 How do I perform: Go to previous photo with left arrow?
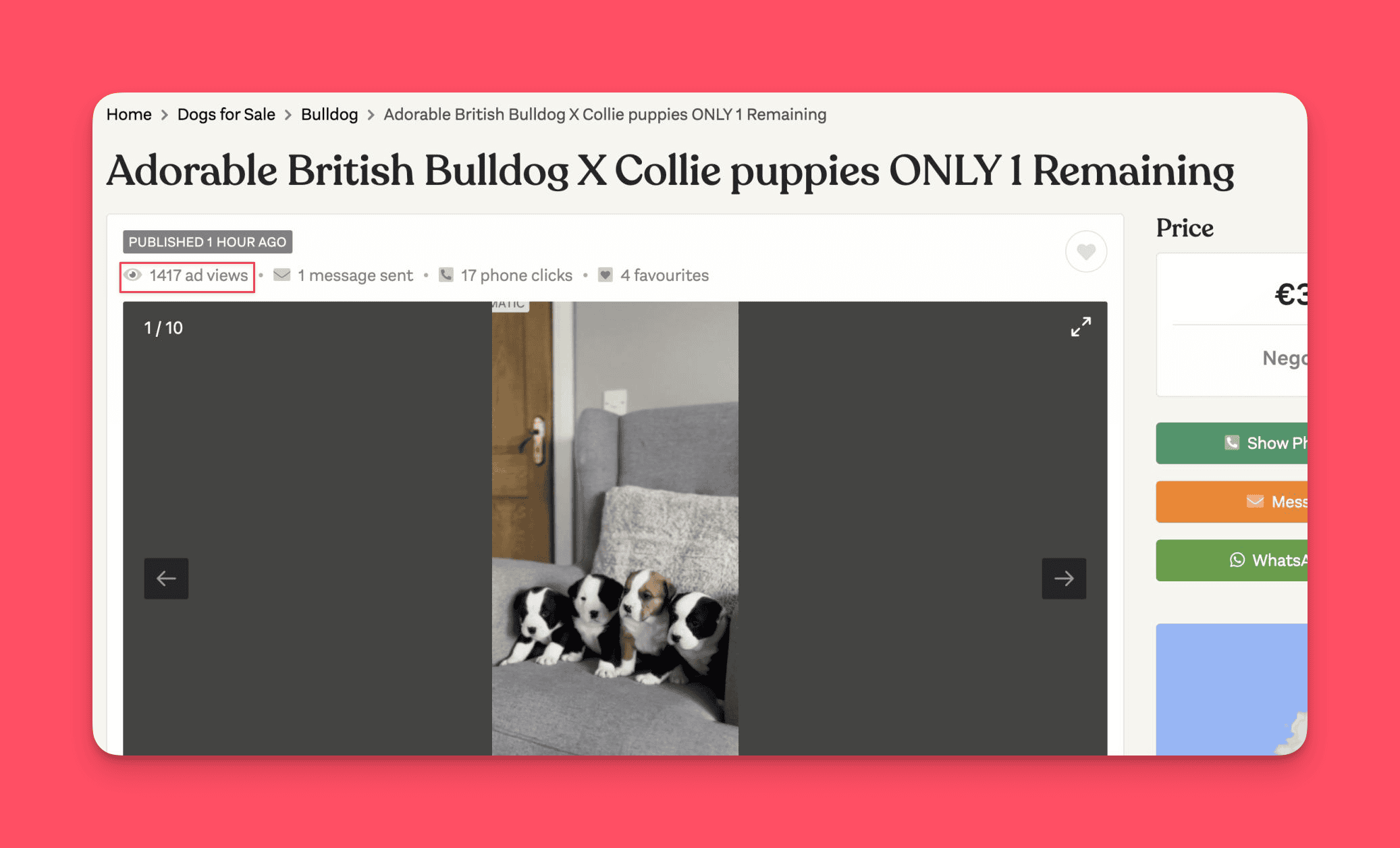(166, 579)
